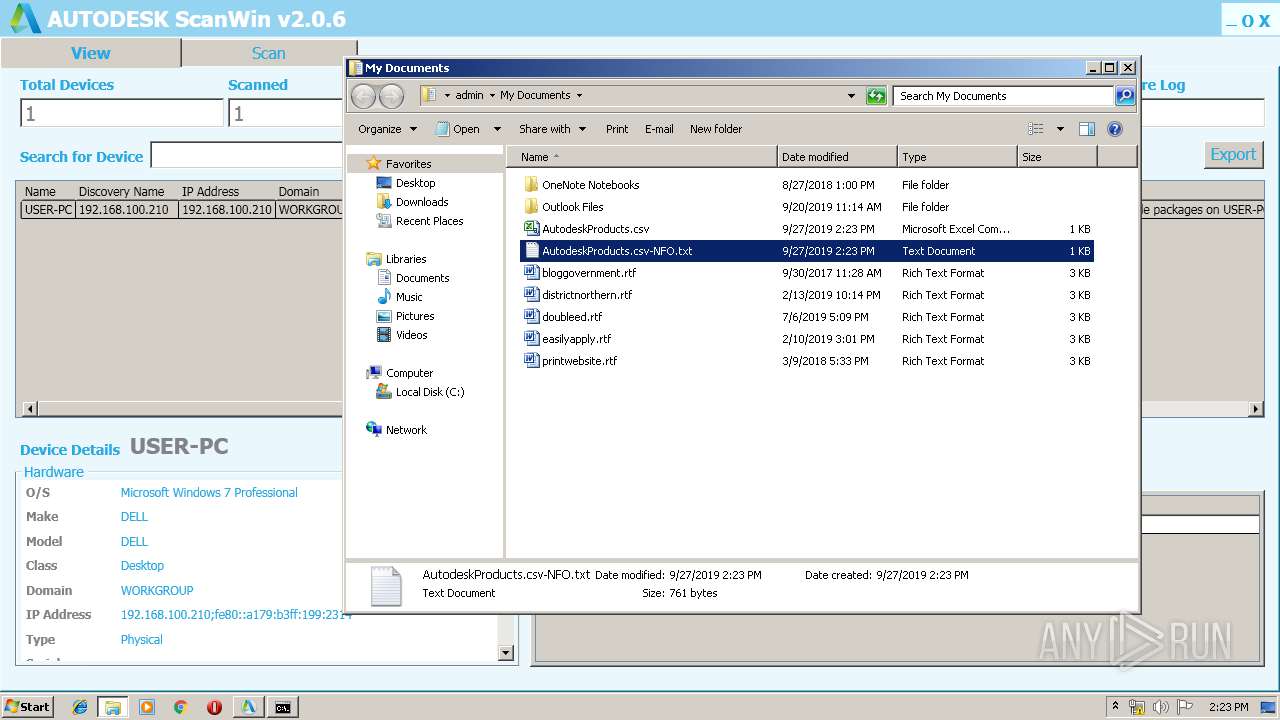The height and width of the screenshot is (720, 1280).
Task: Sort by Type column header
Action: 957,157
